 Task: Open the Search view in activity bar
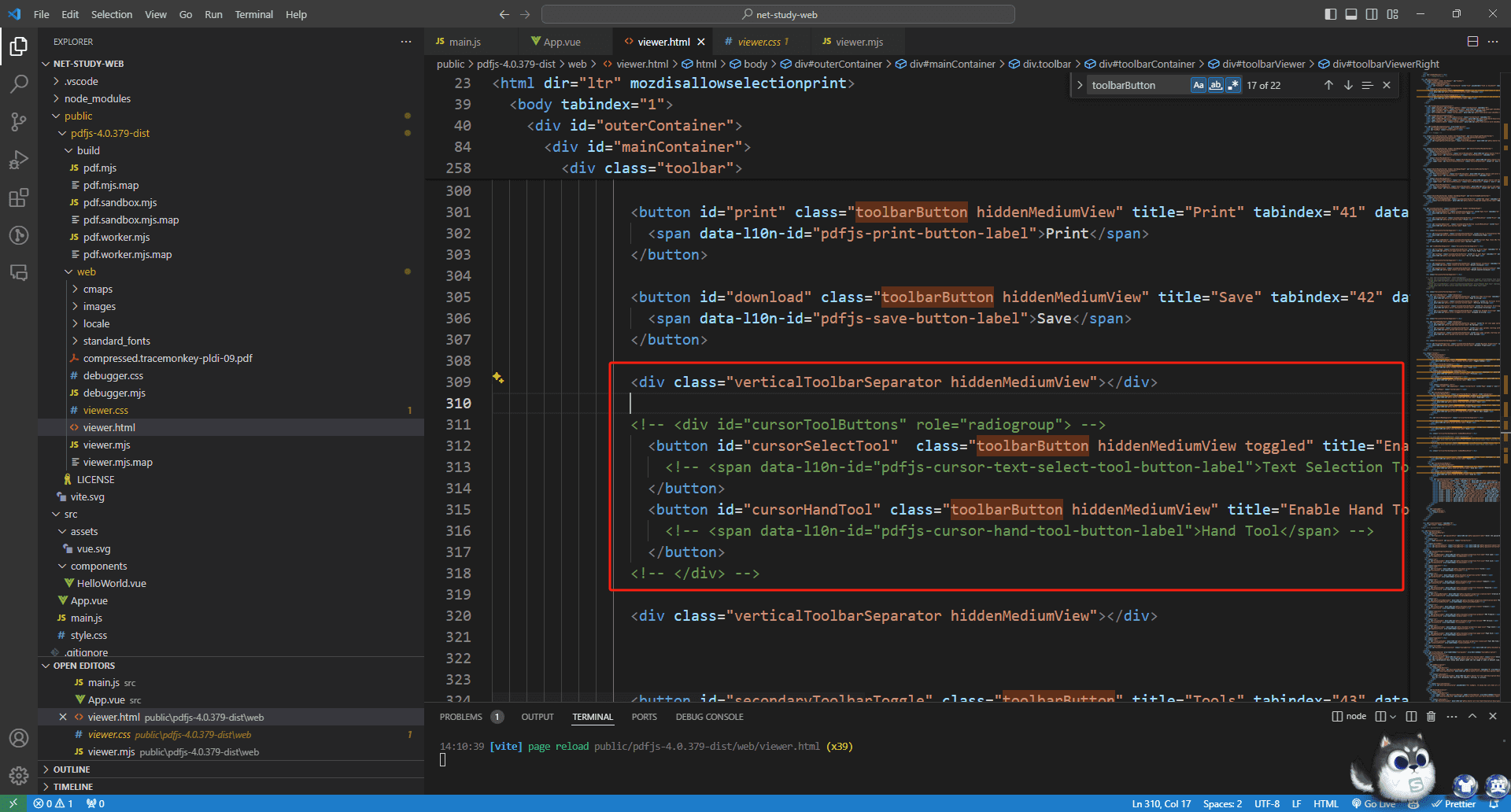point(19,83)
